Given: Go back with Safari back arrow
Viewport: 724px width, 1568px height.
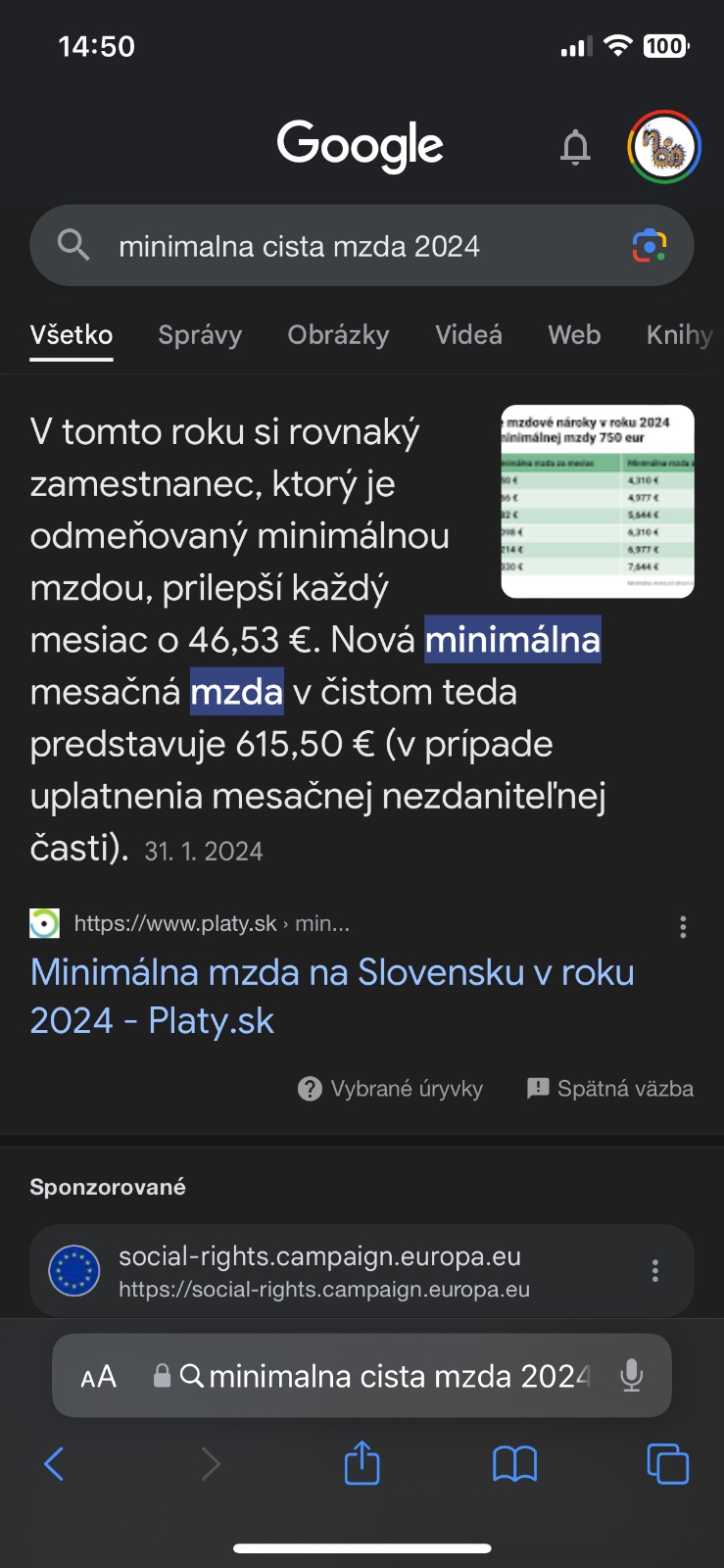Looking at the screenshot, I should 55,1464.
